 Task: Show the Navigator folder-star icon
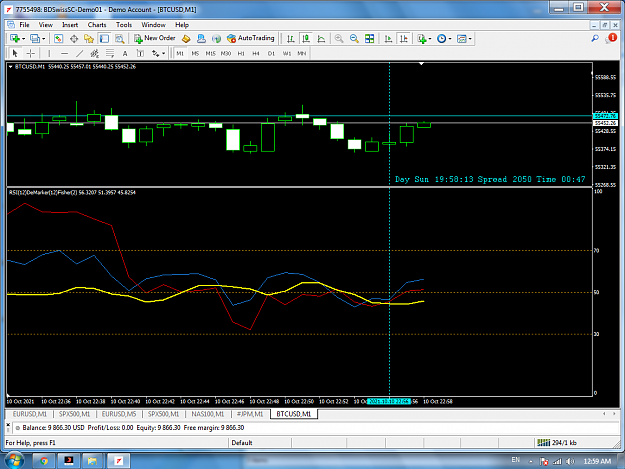[x=89, y=39]
